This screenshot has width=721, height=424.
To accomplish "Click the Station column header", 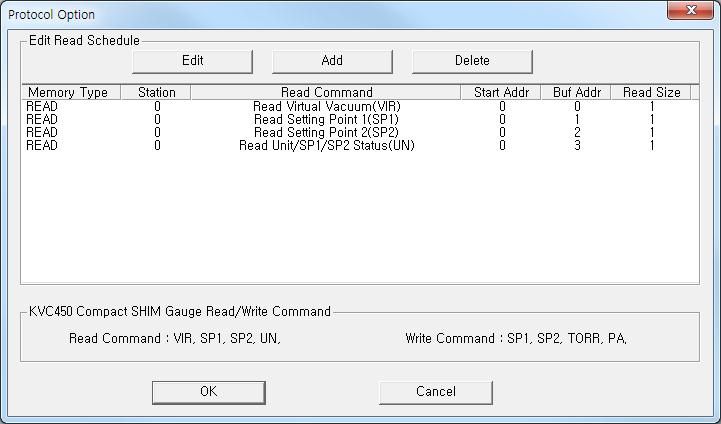I will click(x=156, y=93).
